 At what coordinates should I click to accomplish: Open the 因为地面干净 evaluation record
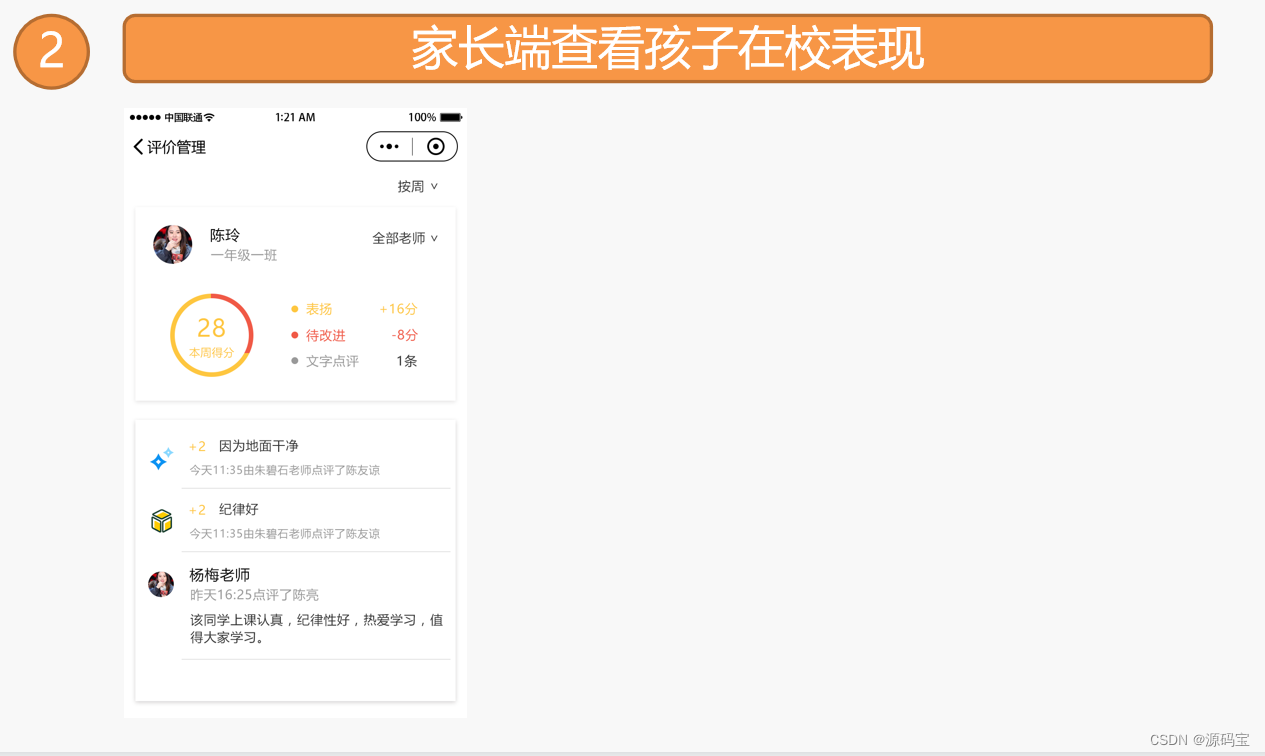click(x=315, y=457)
